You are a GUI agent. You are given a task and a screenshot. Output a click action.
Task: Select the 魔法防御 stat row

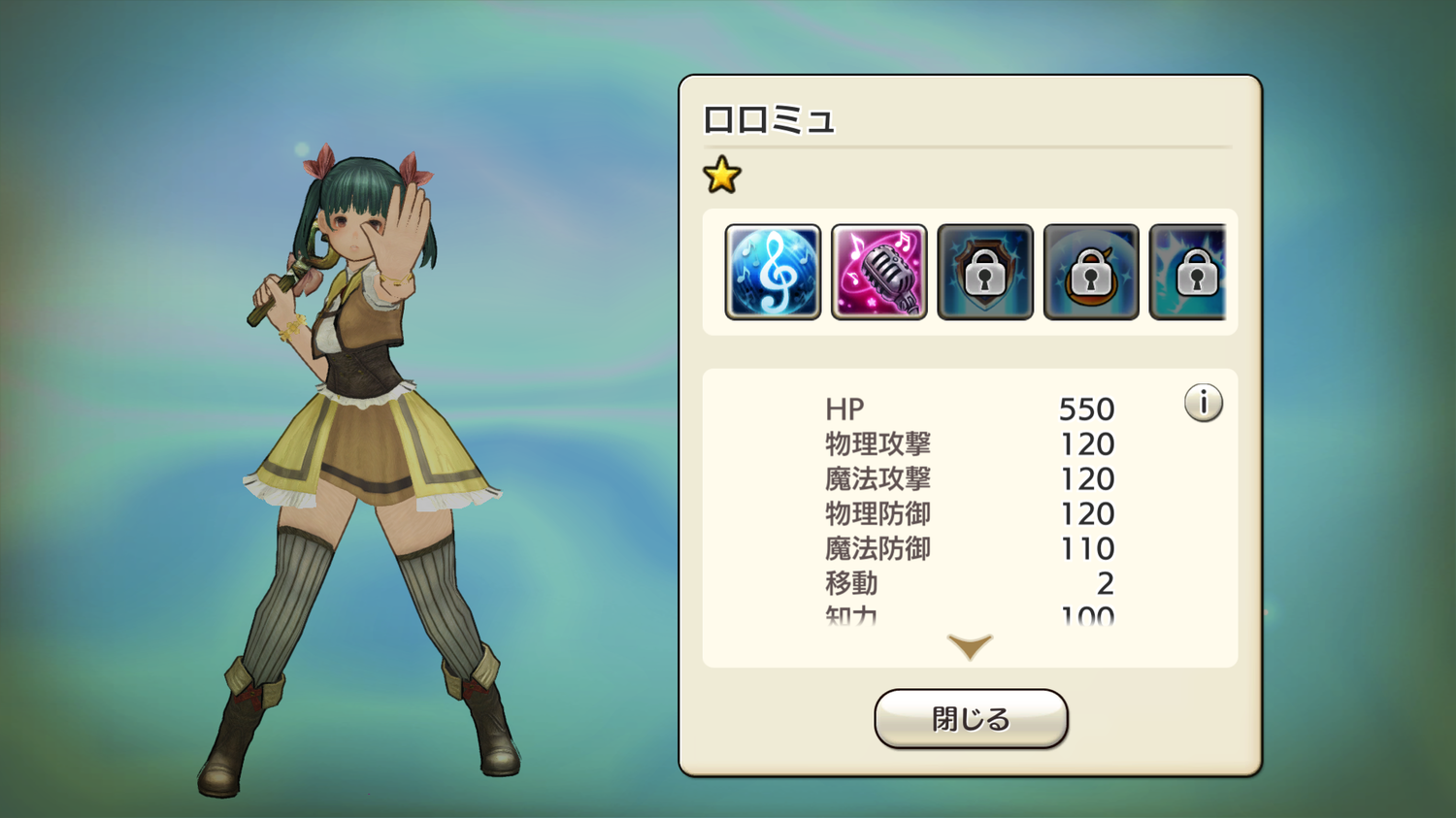coord(970,549)
